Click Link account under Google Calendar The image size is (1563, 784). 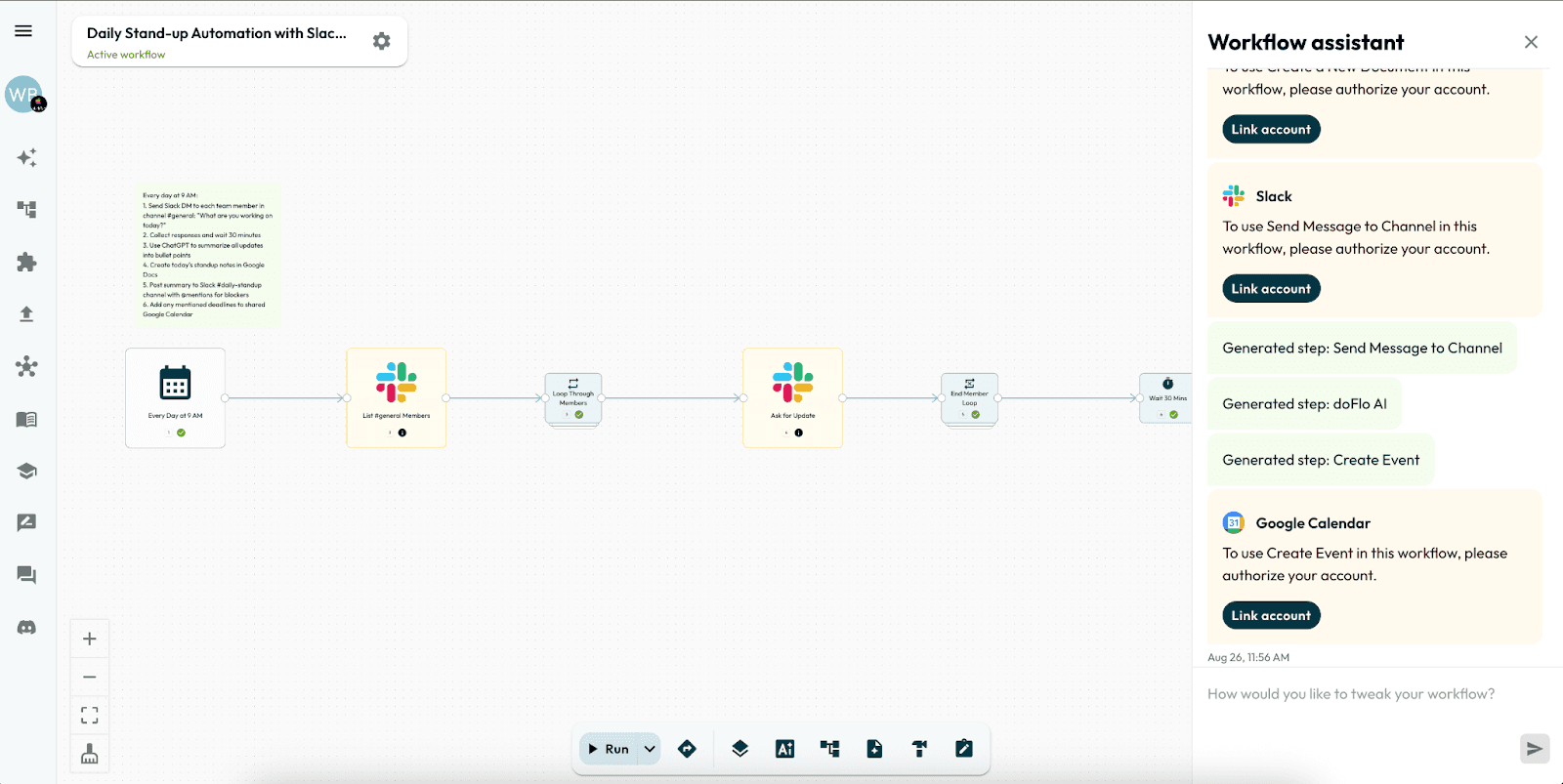1271,616
